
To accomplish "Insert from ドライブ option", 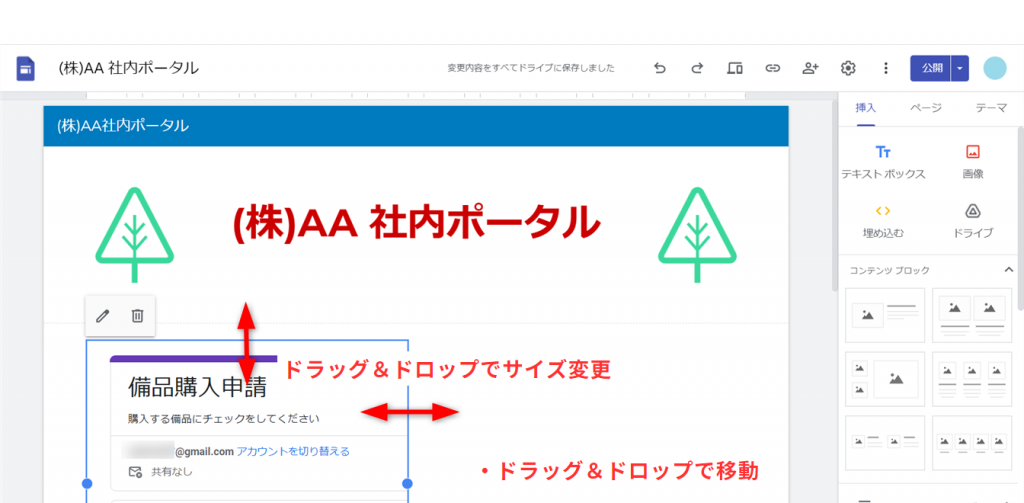I will [x=972, y=220].
